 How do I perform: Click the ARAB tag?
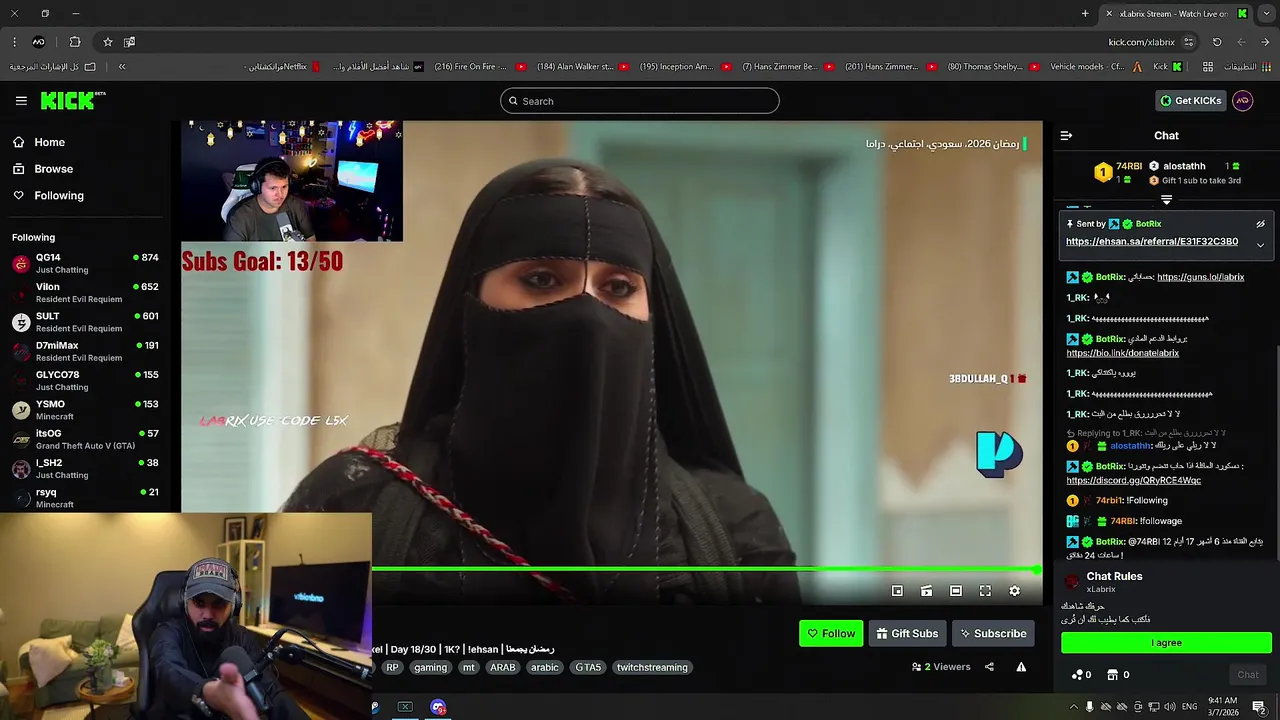(x=503, y=667)
